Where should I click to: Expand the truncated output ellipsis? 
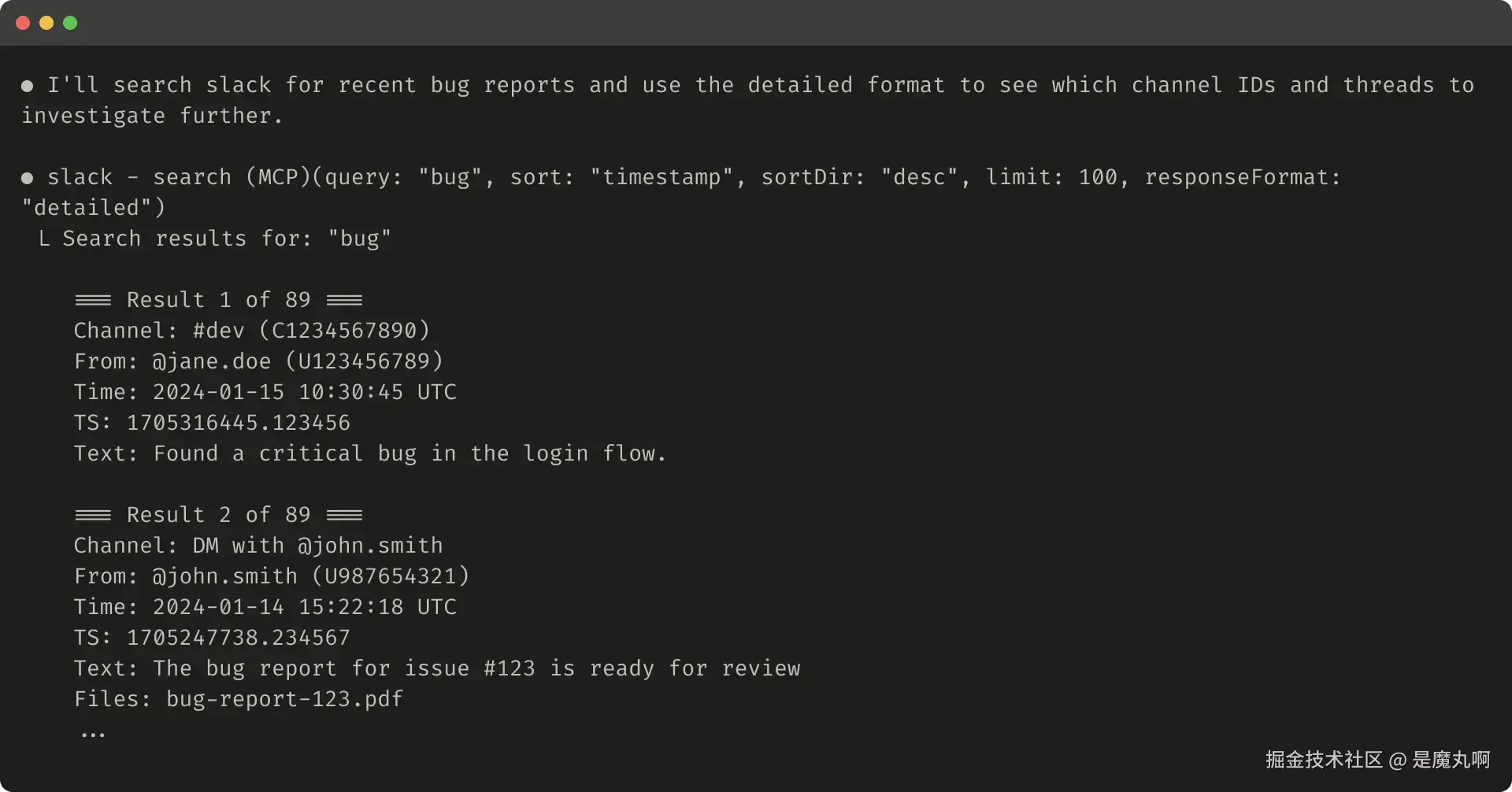click(x=93, y=735)
